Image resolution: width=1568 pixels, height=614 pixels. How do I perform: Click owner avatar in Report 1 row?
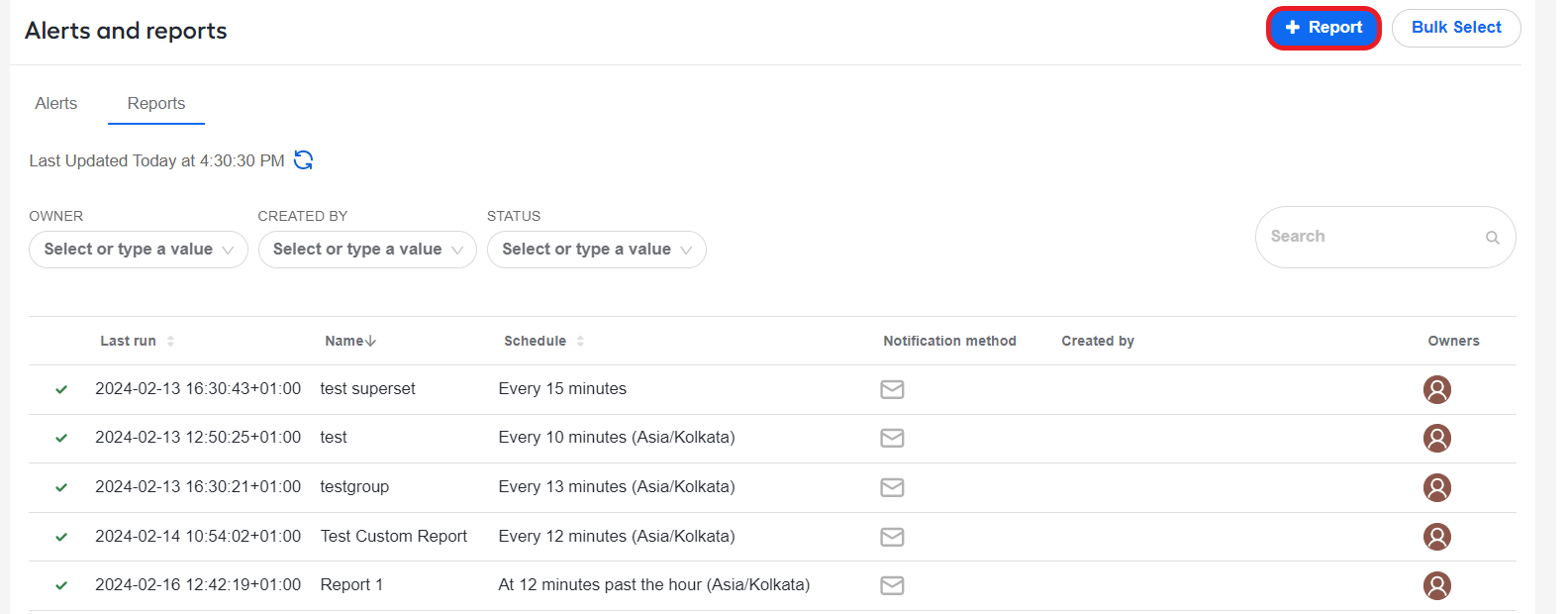coord(1437,585)
